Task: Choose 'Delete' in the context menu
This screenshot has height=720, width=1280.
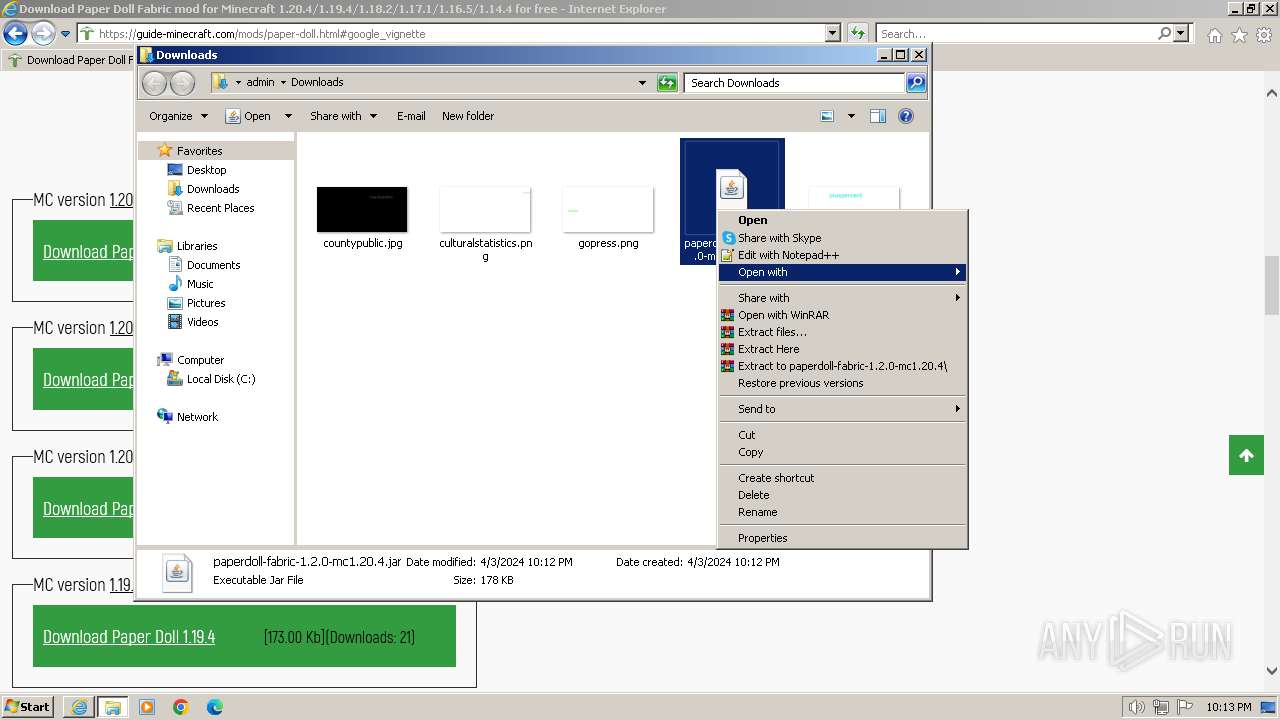Action: pyautogui.click(x=842, y=495)
